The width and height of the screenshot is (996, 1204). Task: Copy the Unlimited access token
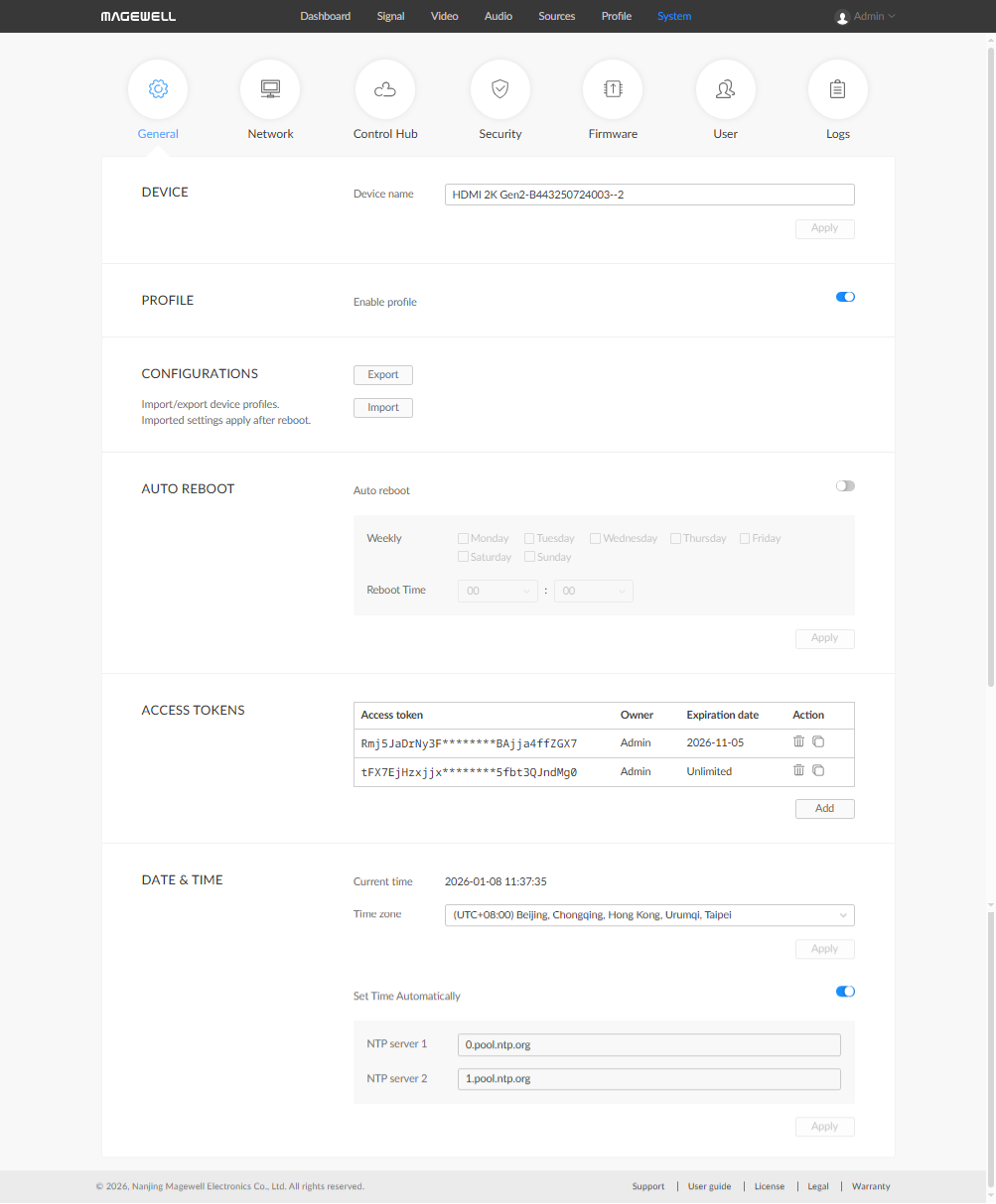click(818, 771)
